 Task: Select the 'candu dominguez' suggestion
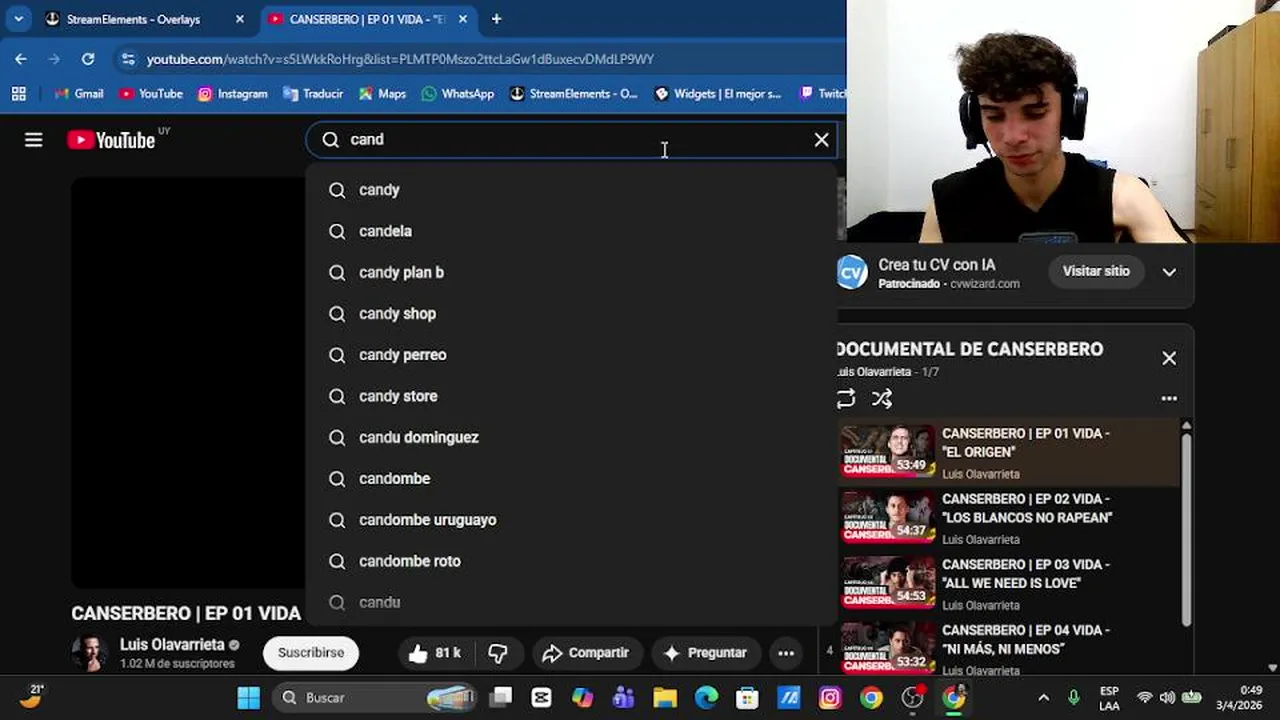571,437
